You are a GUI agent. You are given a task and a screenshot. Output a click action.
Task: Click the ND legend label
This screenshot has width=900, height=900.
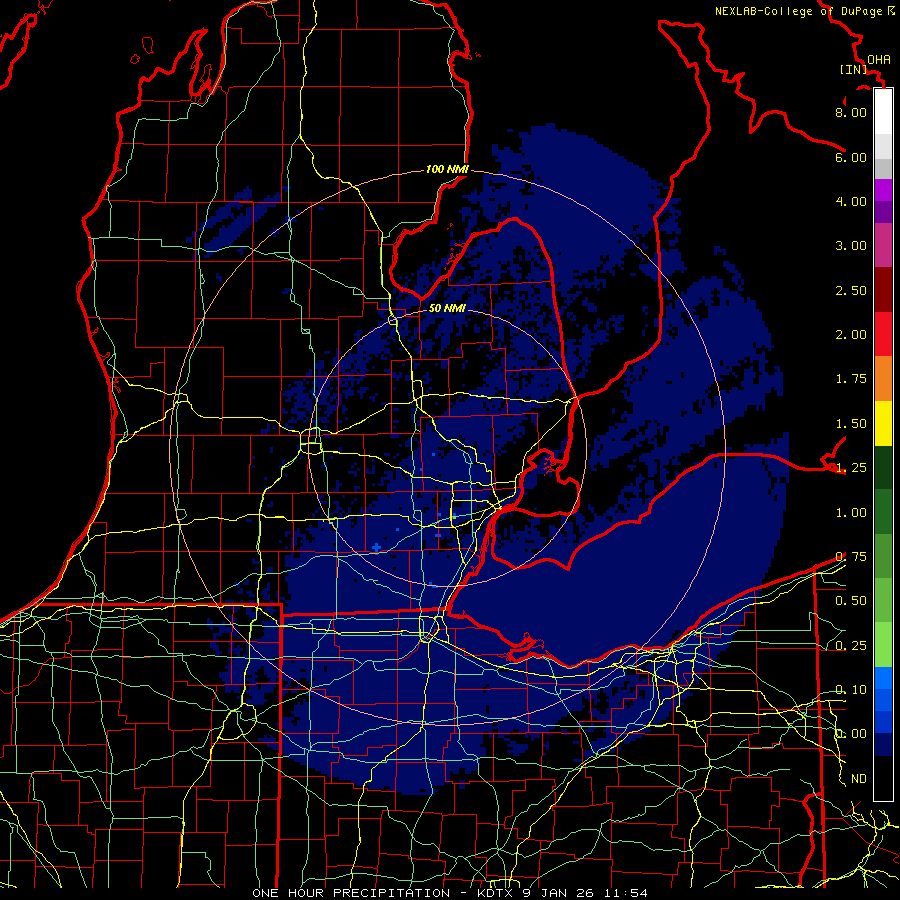pyautogui.click(x=859, y=779)
